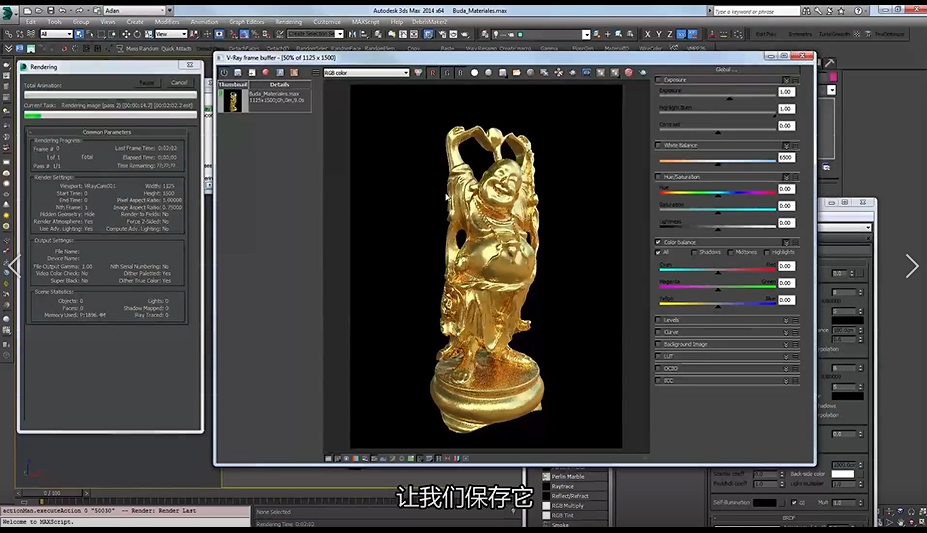Expand the Background Image rollout arrow
The image size is (927, 533).
[786, 344]
